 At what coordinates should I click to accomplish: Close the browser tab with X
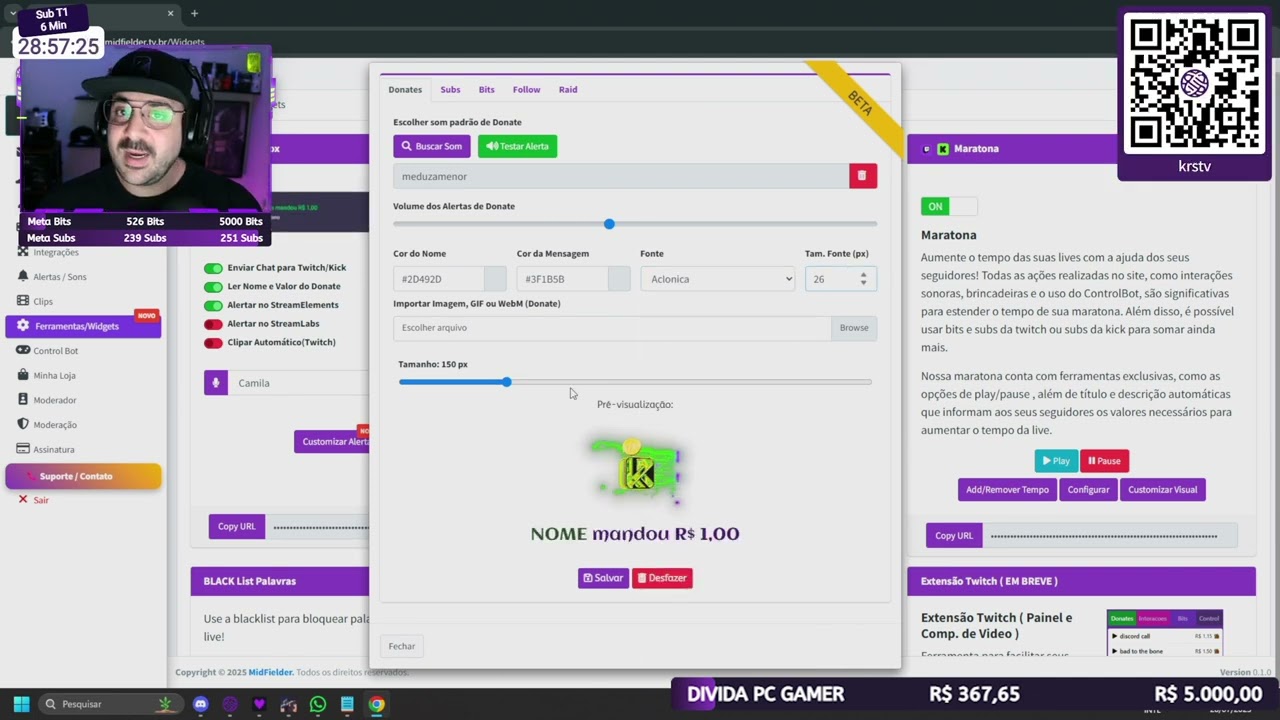(170, 13)
